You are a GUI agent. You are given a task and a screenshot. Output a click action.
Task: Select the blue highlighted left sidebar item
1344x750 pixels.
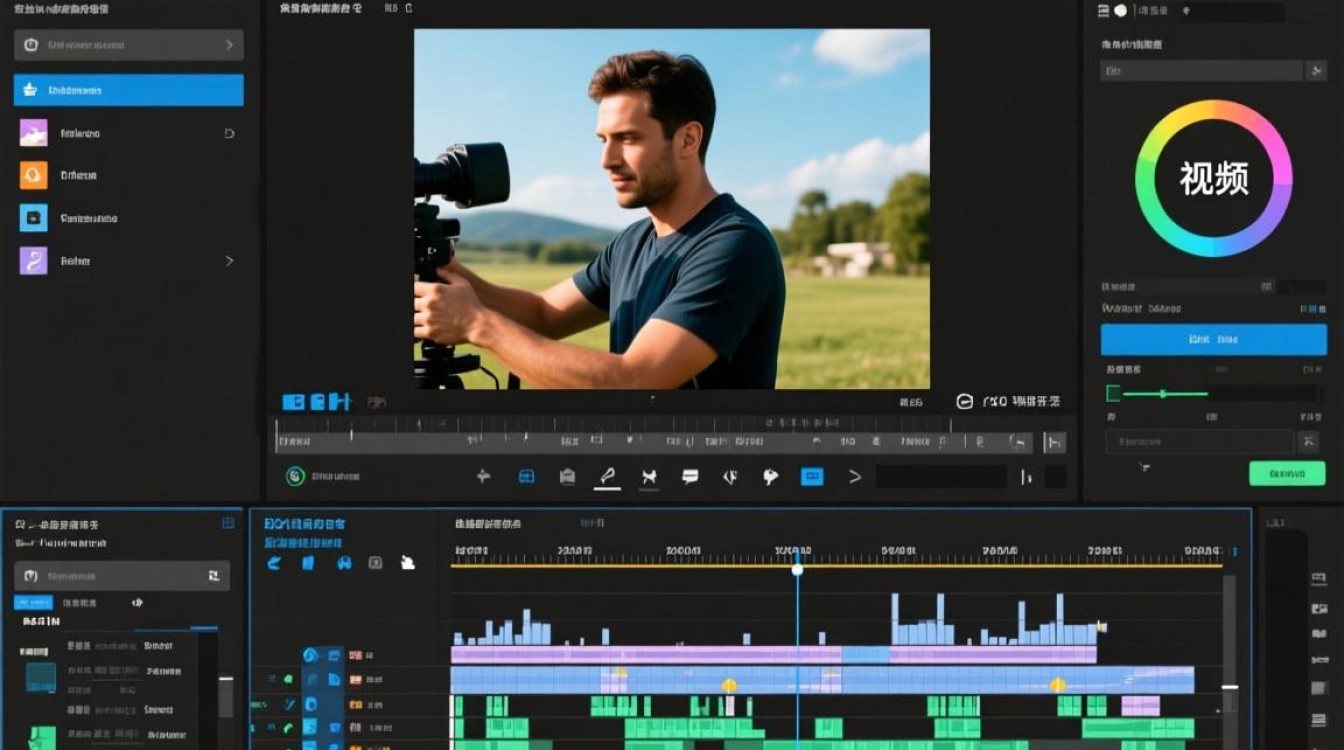point(128,90)
